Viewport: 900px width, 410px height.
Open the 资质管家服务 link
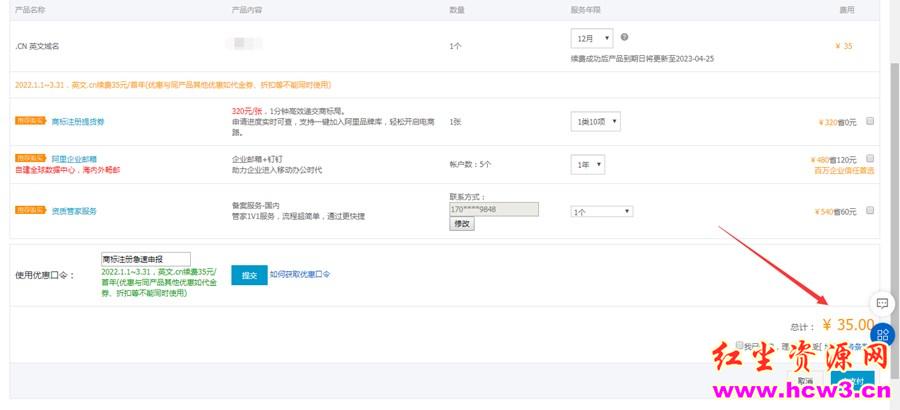[x=74, y=211]
